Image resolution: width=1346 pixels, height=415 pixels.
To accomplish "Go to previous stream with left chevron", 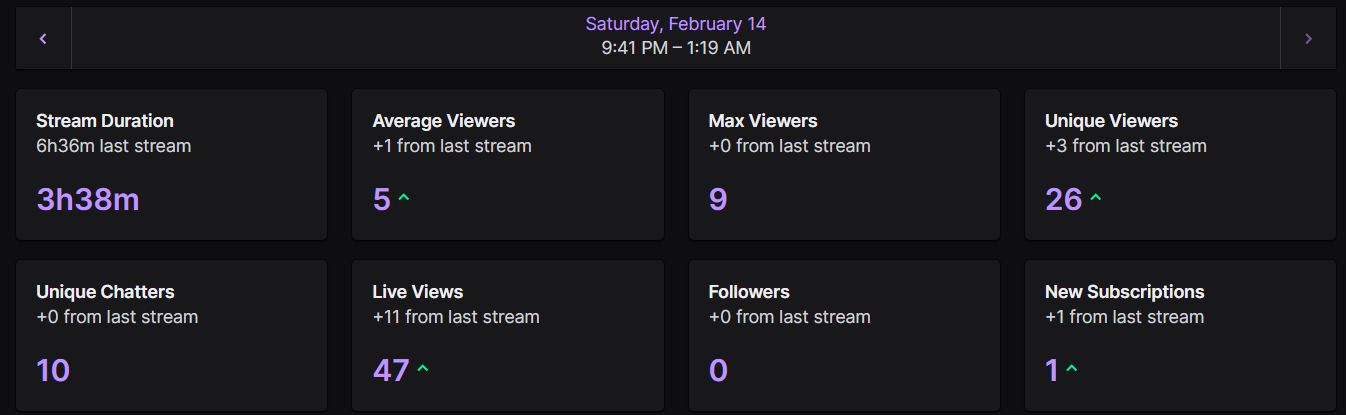I will (43, 39).
